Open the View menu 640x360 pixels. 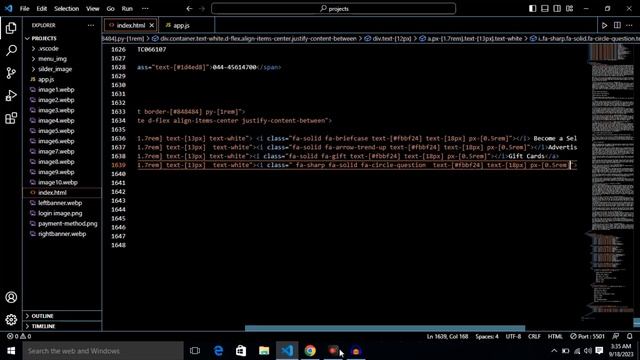point(93,9)
